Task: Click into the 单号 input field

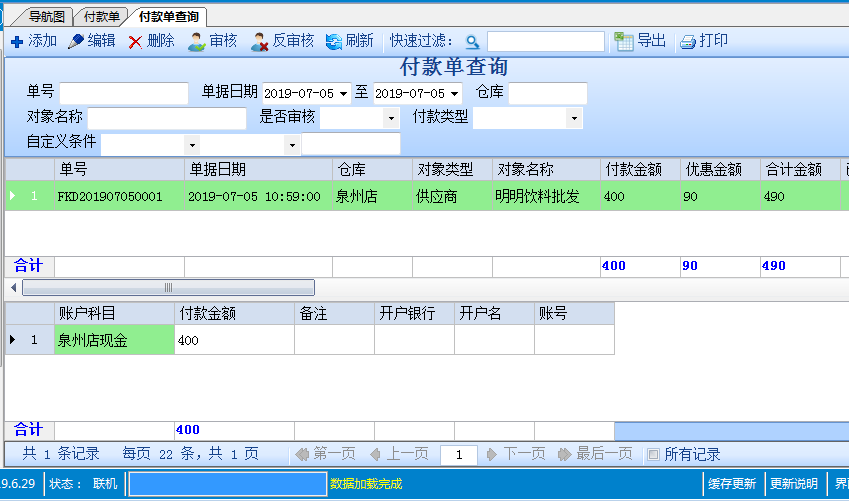Action: pyautogui.click(x=124, y=93)
